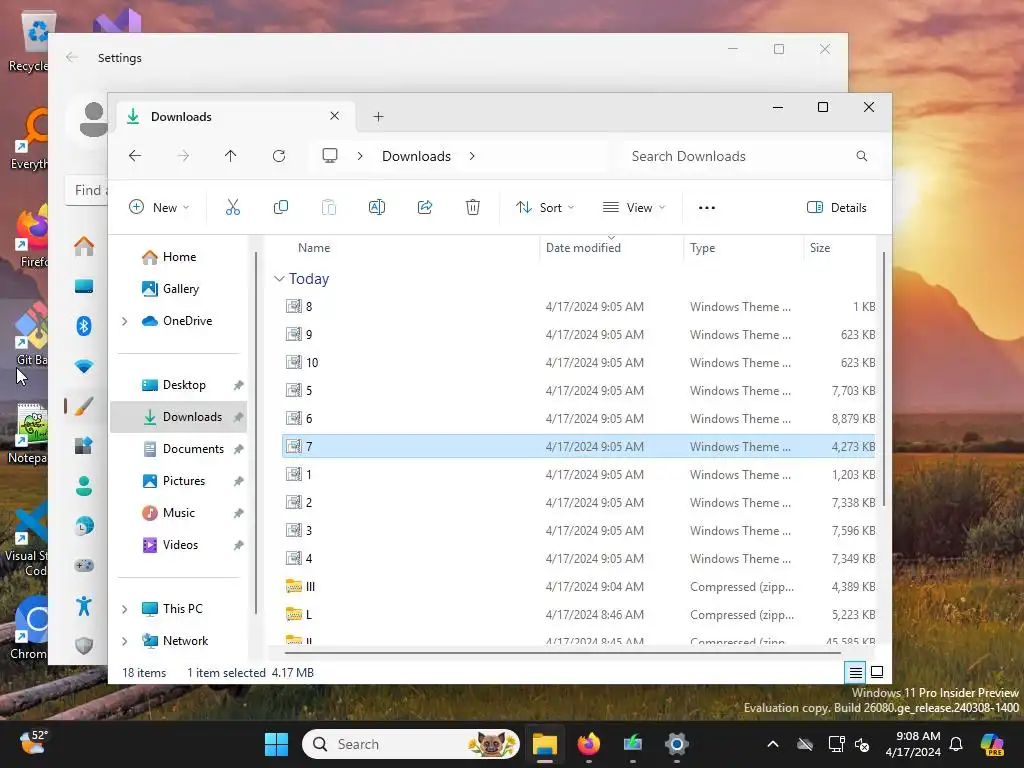1024x768 pixels.
Task: Expand chevron after Downloads in address bar
Action: coord(472,156)
